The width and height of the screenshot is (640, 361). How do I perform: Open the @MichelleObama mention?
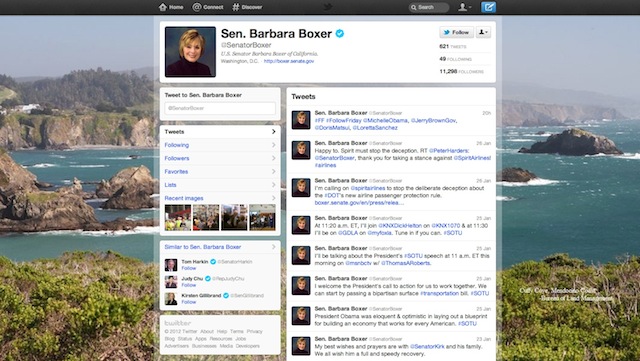click(385, 120)
